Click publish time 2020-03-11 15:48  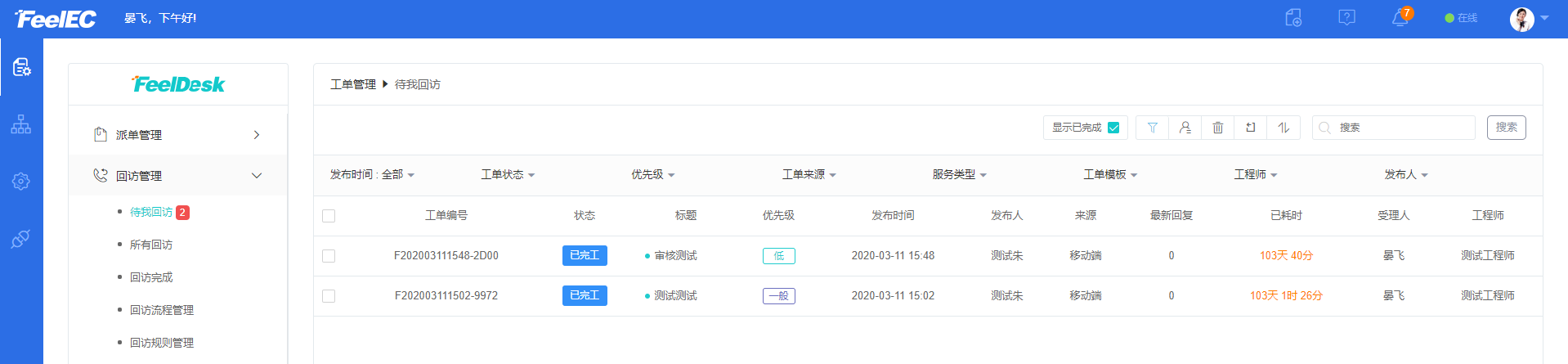tap(893, 256)
